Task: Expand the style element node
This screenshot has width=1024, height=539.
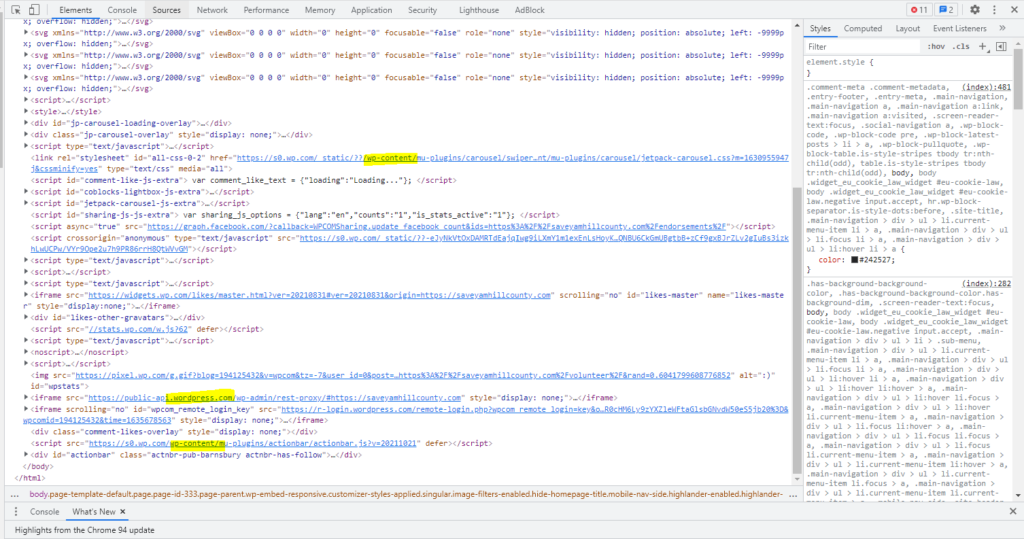Action: click(x=26, y=112)
